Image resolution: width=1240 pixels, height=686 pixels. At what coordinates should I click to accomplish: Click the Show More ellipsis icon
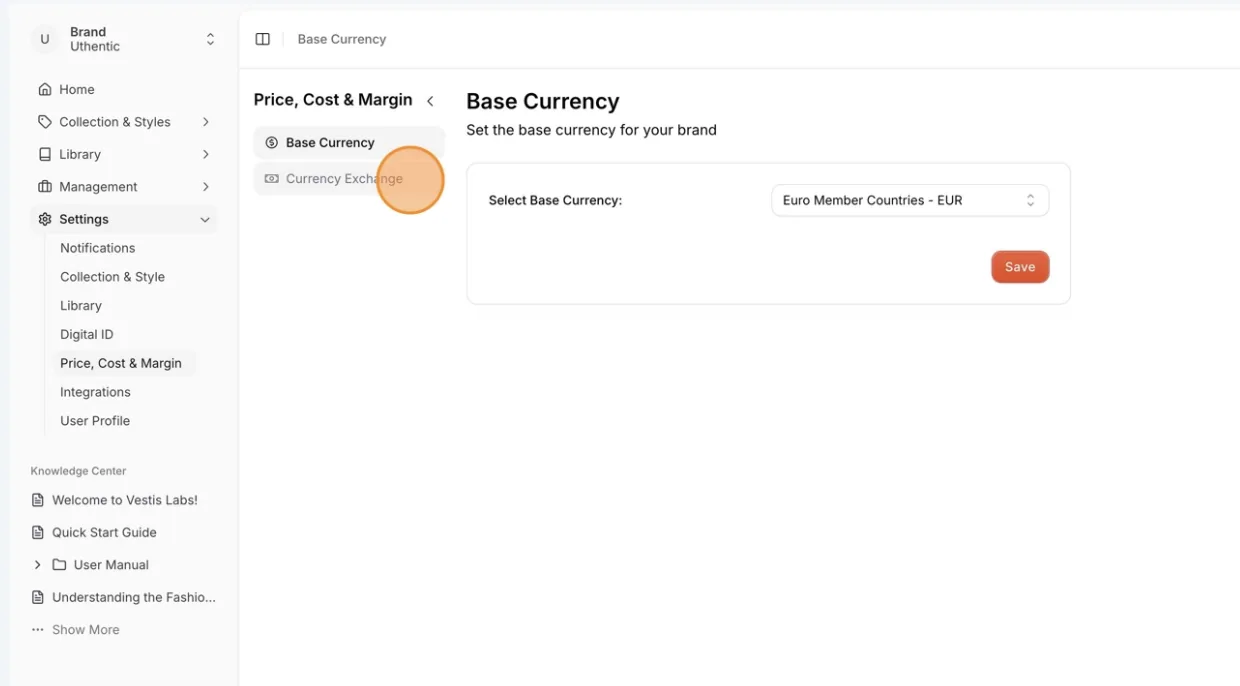tap(38, 630)
